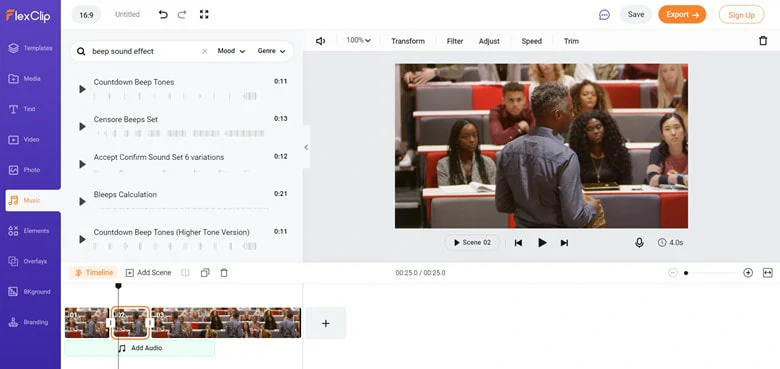The height and width of the screenshot is (369, 780).
Task: Select the Bleeps Calculation track title
Action: 125,194
